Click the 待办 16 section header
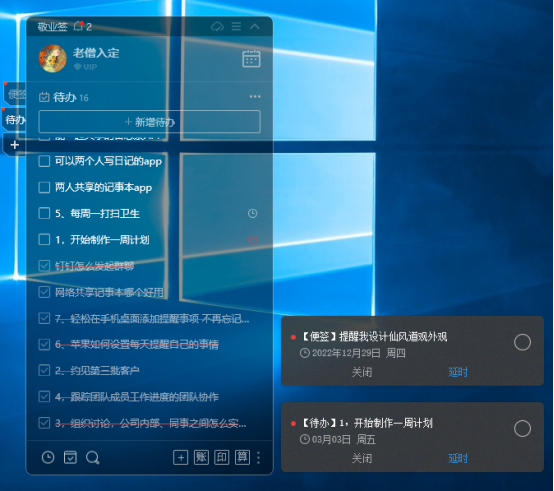 pos(64,97)
